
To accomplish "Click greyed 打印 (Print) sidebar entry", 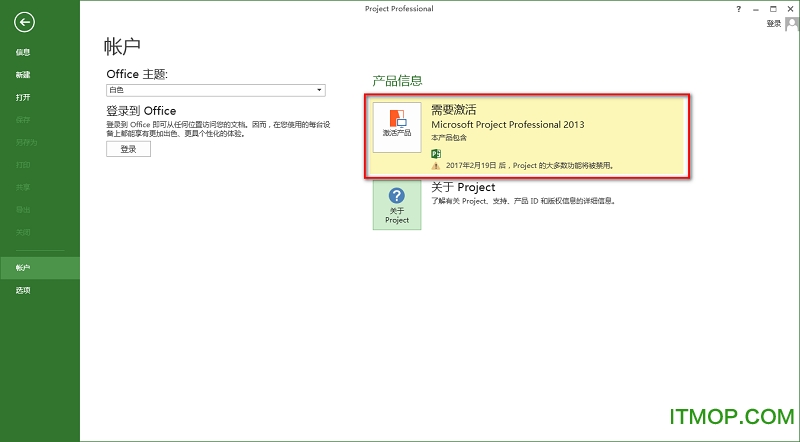I will click(x=23, y=164).
